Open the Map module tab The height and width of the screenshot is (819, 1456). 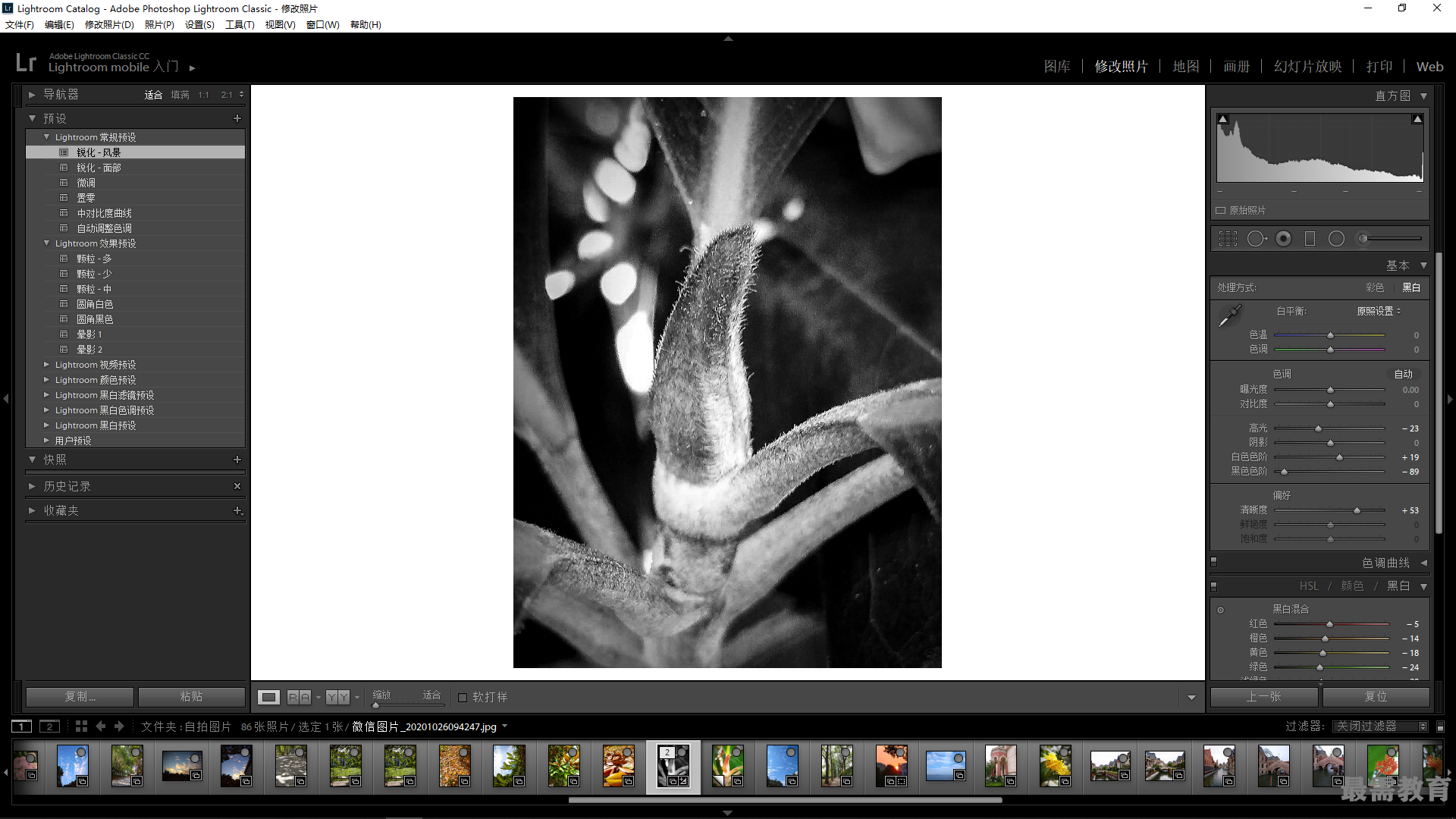tap(1186, 67)
